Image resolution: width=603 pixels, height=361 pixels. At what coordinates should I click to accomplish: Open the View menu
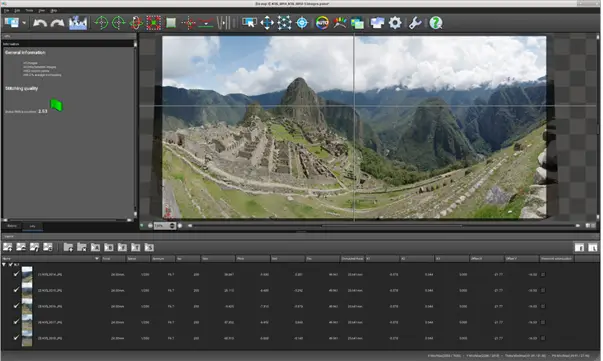point(42,10)
